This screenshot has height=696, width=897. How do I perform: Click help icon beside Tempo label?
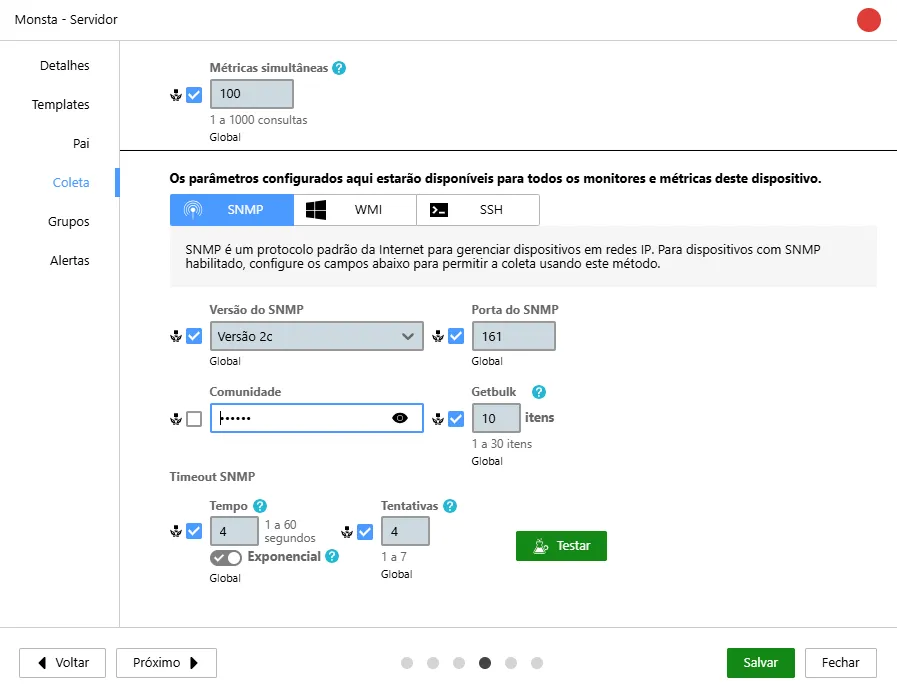click(x=260, y=506)
